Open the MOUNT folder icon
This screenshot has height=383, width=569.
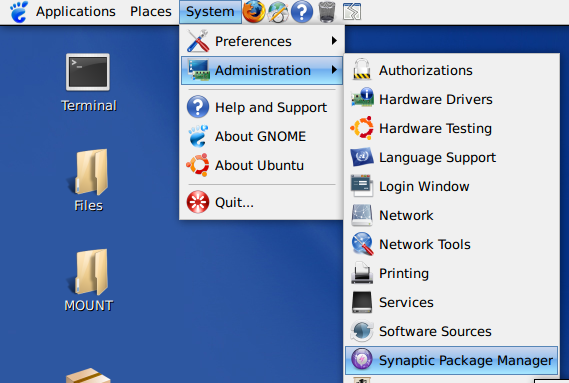tap(89, 280)
